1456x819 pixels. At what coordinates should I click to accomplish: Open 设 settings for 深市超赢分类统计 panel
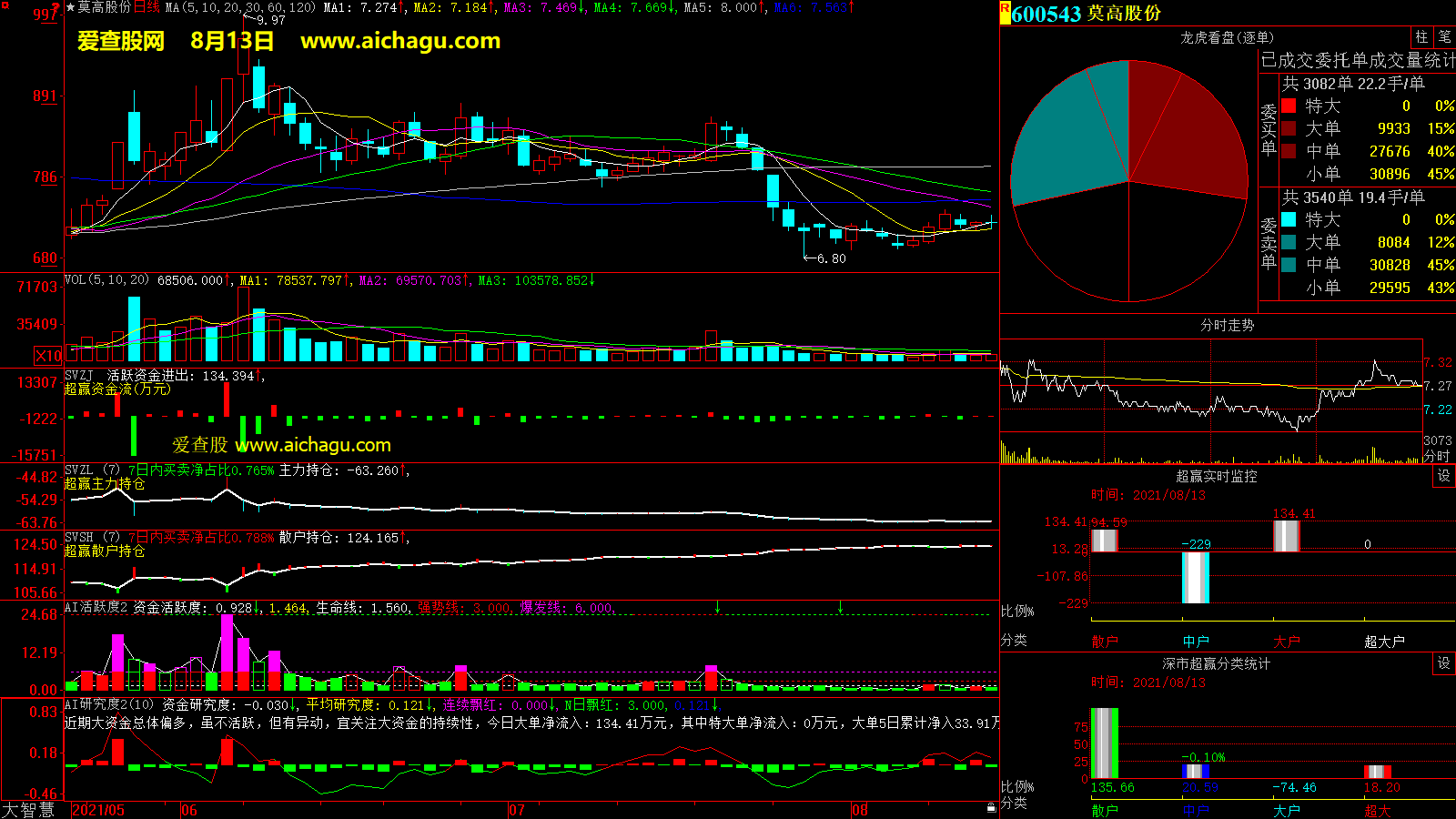[x=1443, y=663]
